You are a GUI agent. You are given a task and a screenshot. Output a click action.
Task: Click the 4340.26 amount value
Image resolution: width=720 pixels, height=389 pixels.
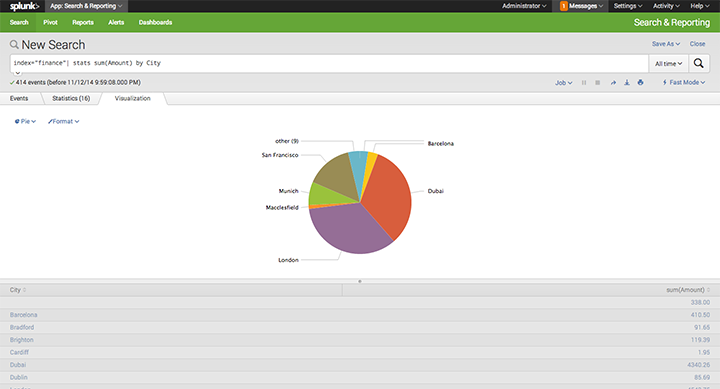coord(698,365)
